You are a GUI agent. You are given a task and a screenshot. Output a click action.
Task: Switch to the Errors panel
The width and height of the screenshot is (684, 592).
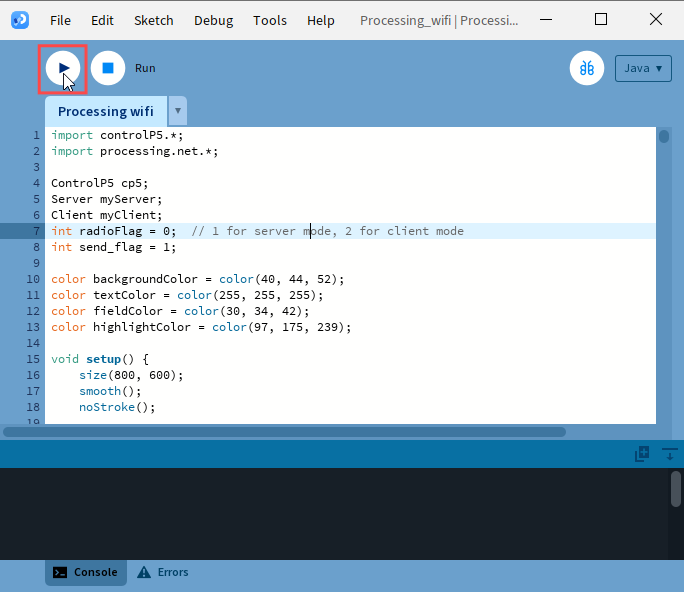(x=163, y=572)
